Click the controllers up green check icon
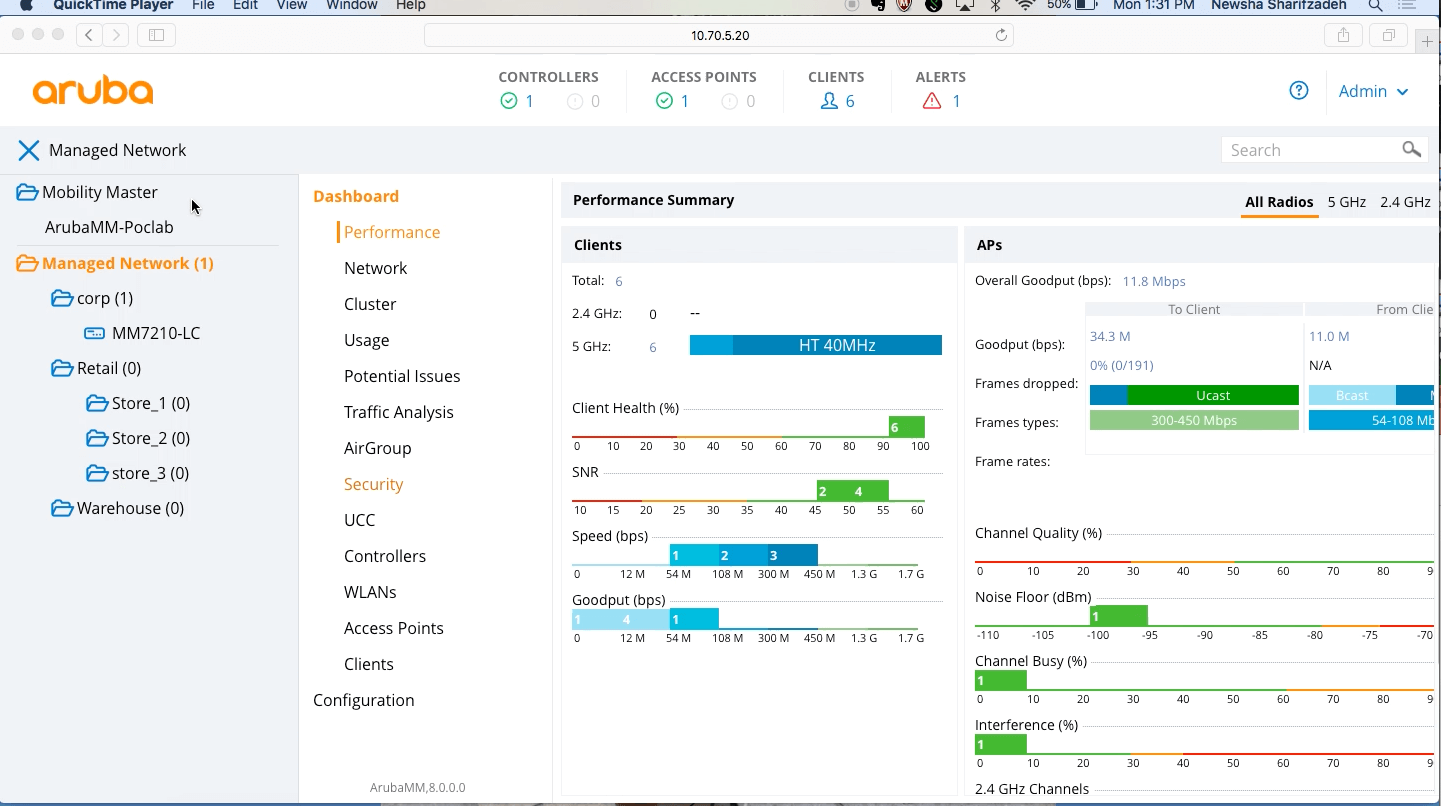Image resolution: width=1441 pixels, height=806 pixels. tap(508, 101)
